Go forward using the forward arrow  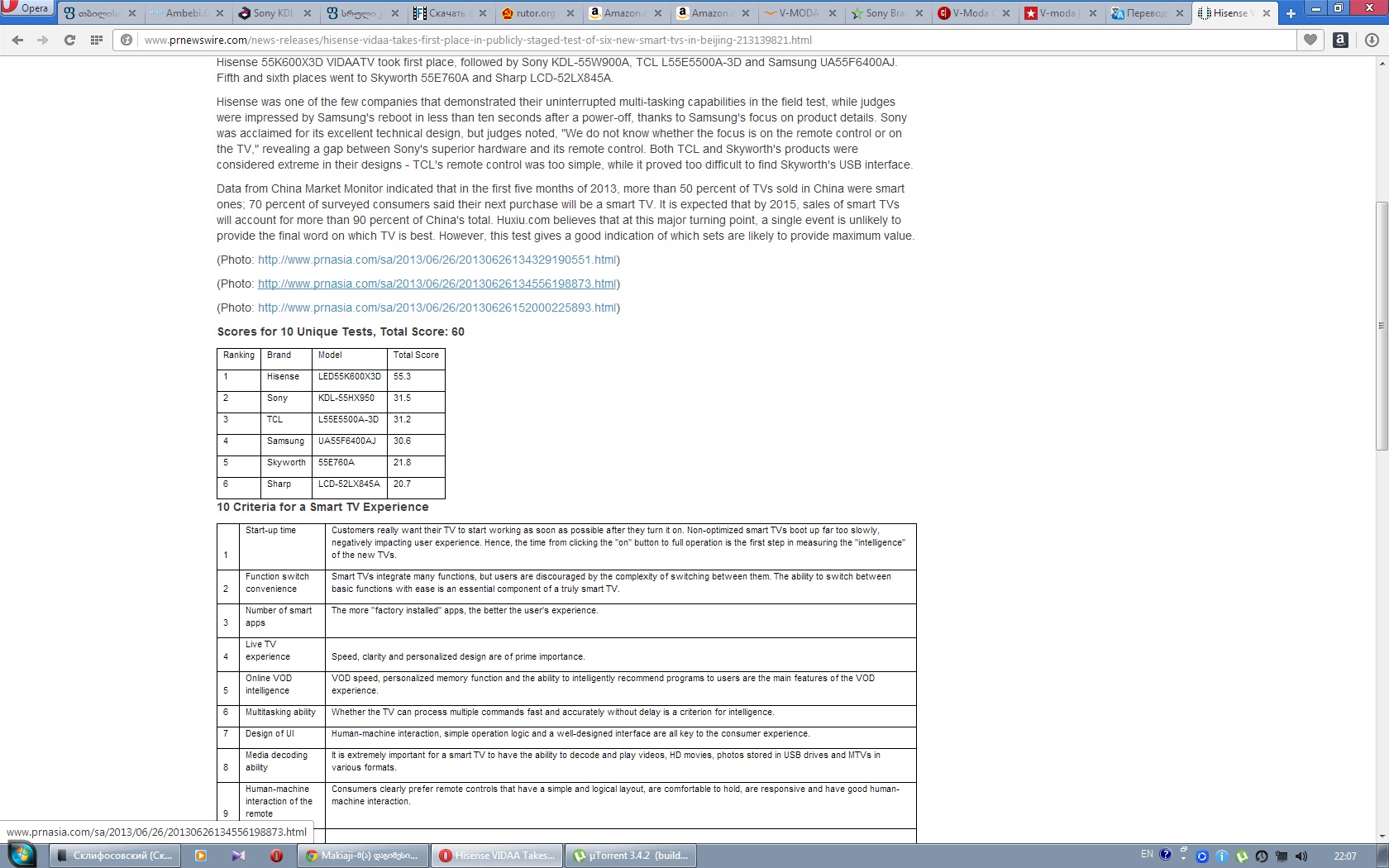[x=43, y=40]
